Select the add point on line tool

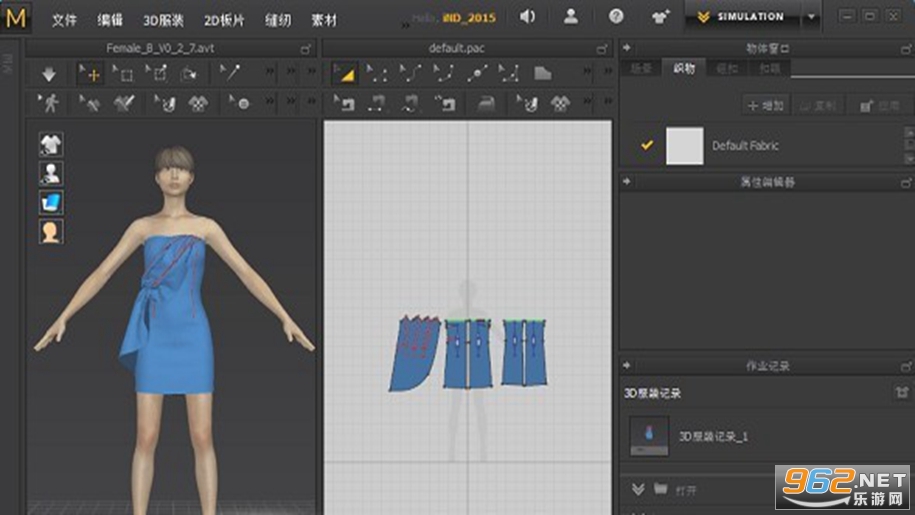pyautogui.click(x=477, y=73)
